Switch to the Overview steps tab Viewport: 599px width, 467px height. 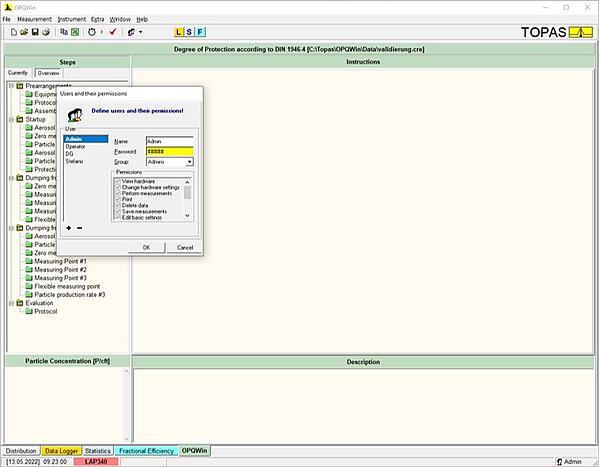click(48, 73)
